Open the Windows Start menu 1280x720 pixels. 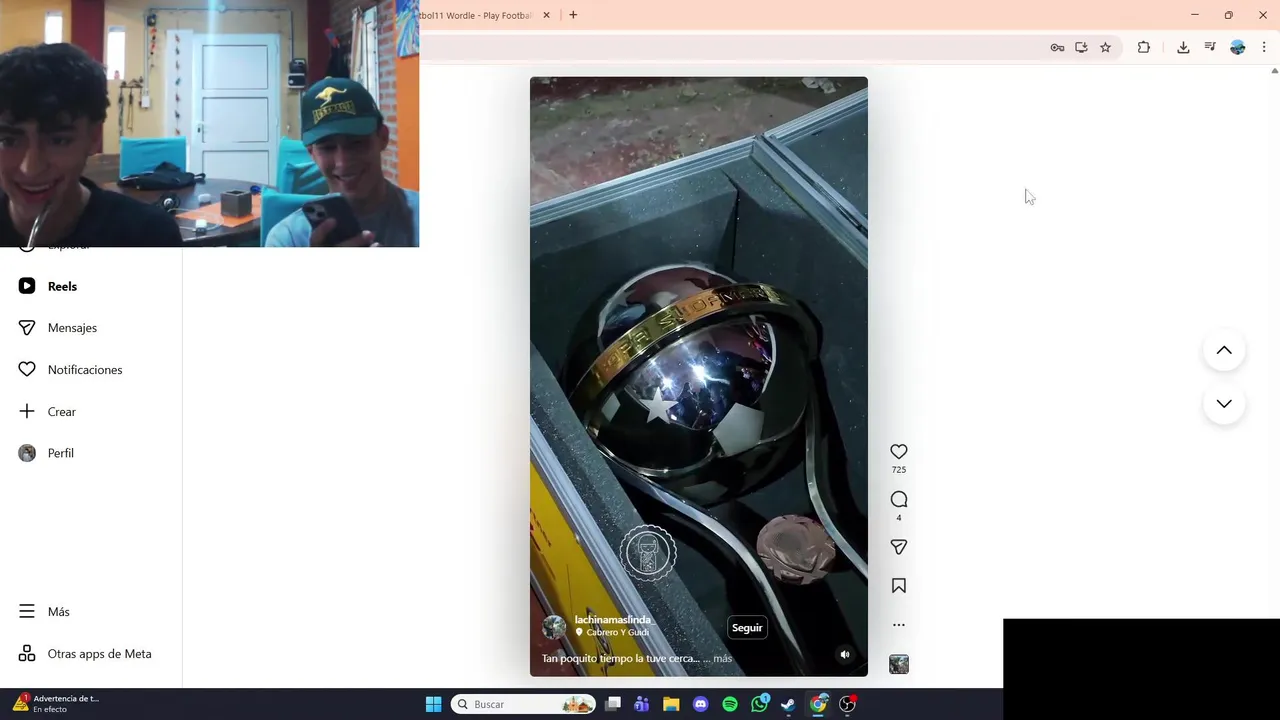tap(433, 704)
